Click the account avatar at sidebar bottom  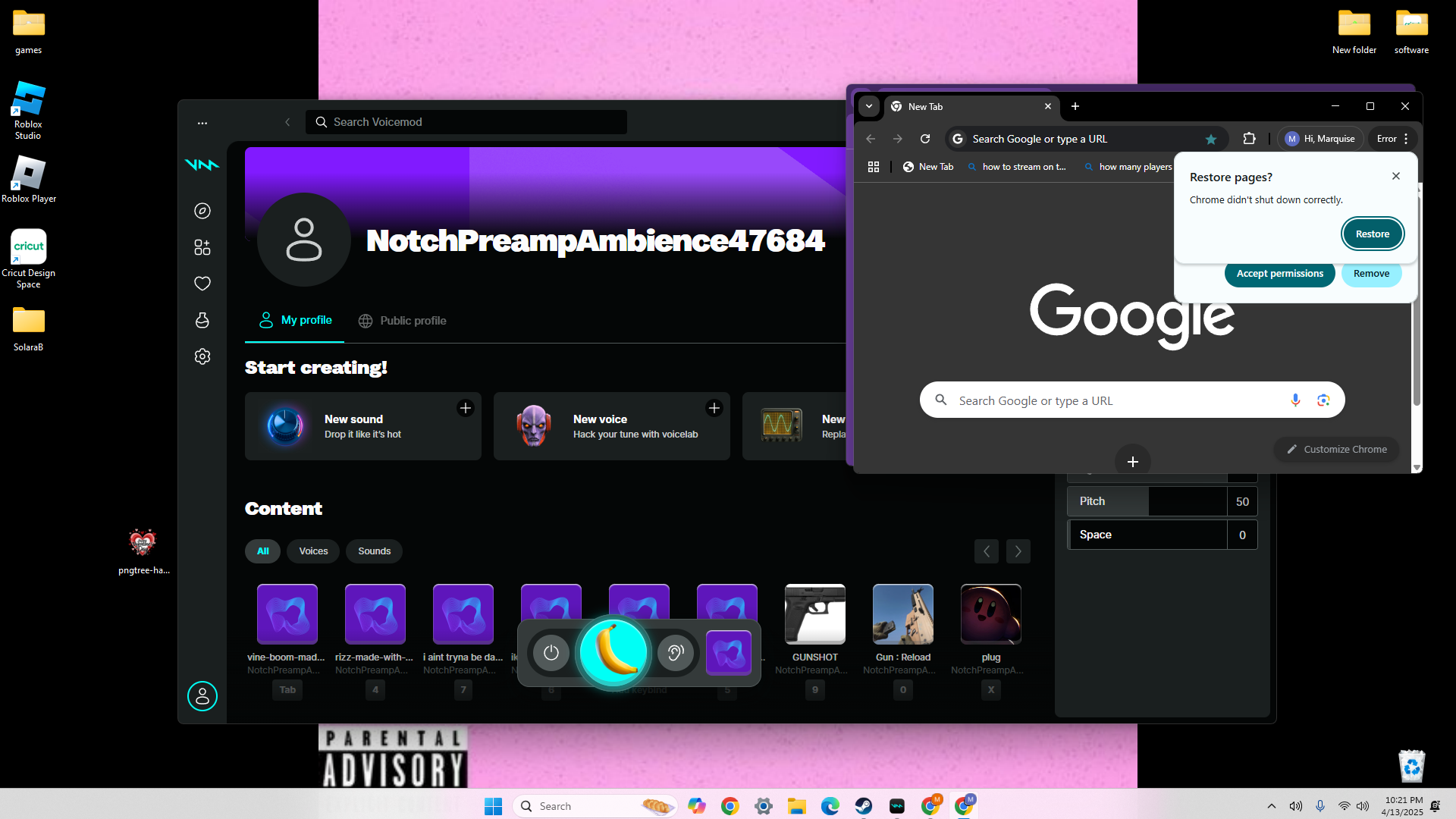coord(202,696)
